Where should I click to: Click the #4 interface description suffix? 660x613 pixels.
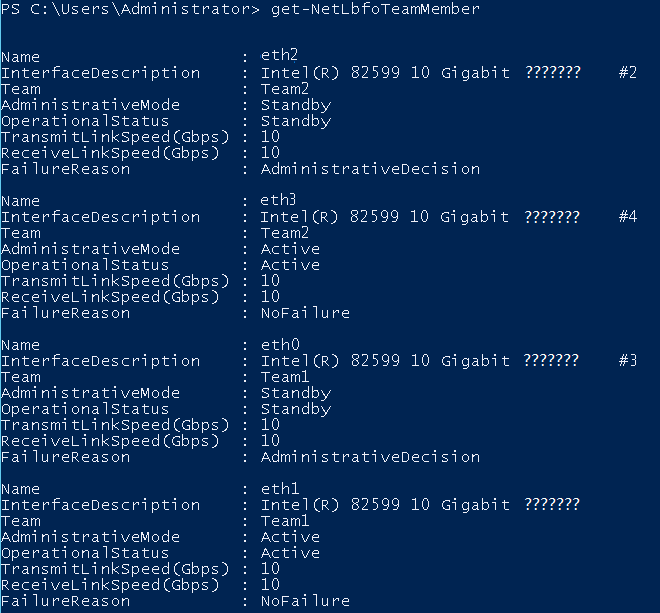(628, 216)
